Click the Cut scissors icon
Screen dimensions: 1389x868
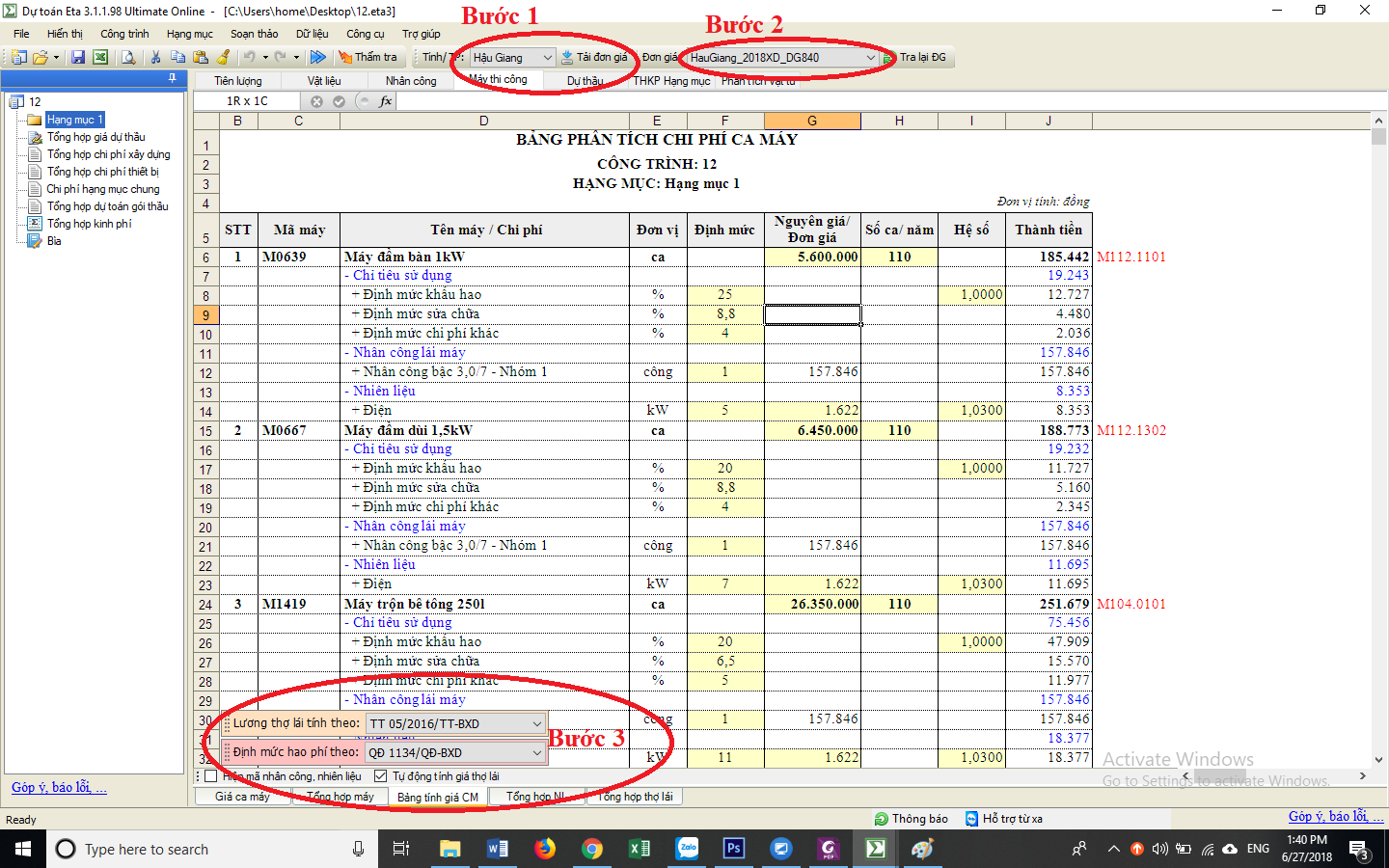(155, 58)
